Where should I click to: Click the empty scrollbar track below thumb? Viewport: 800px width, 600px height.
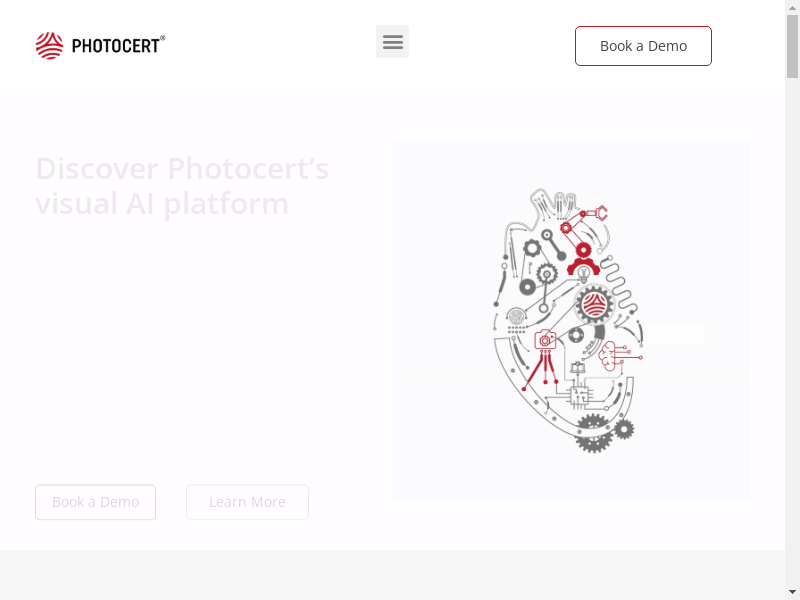[x=792, y=332]
